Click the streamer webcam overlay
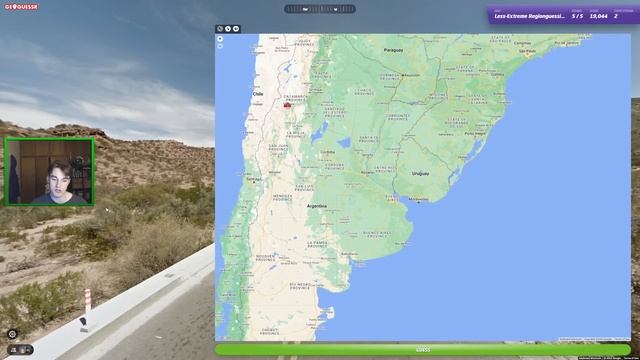Screen dimensions: 640x360 (x=49, y=171)
